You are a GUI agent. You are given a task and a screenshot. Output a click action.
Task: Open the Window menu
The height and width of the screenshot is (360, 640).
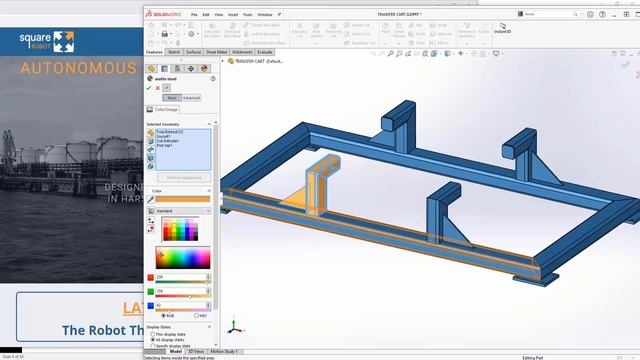coord(265,15)
